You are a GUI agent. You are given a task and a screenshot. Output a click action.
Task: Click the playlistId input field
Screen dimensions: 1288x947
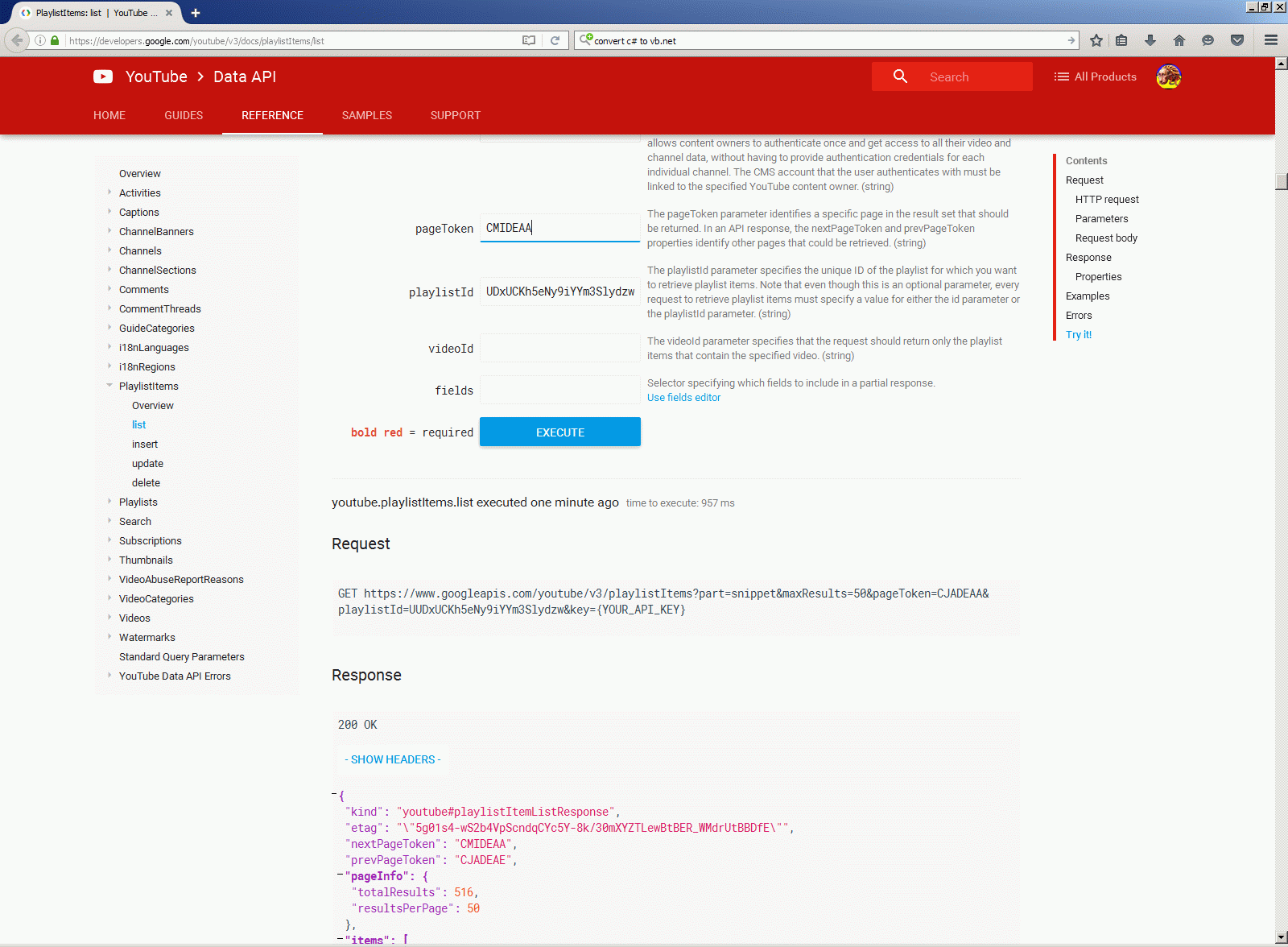pyautogui.click(x=560, y=292)
